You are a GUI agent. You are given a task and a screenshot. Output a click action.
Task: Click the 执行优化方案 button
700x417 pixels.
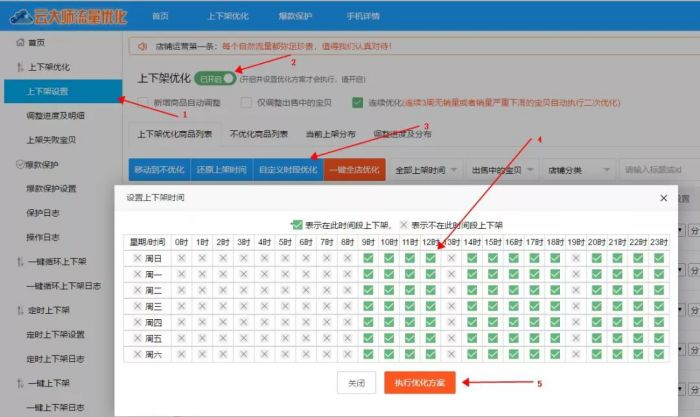(420, 383)
